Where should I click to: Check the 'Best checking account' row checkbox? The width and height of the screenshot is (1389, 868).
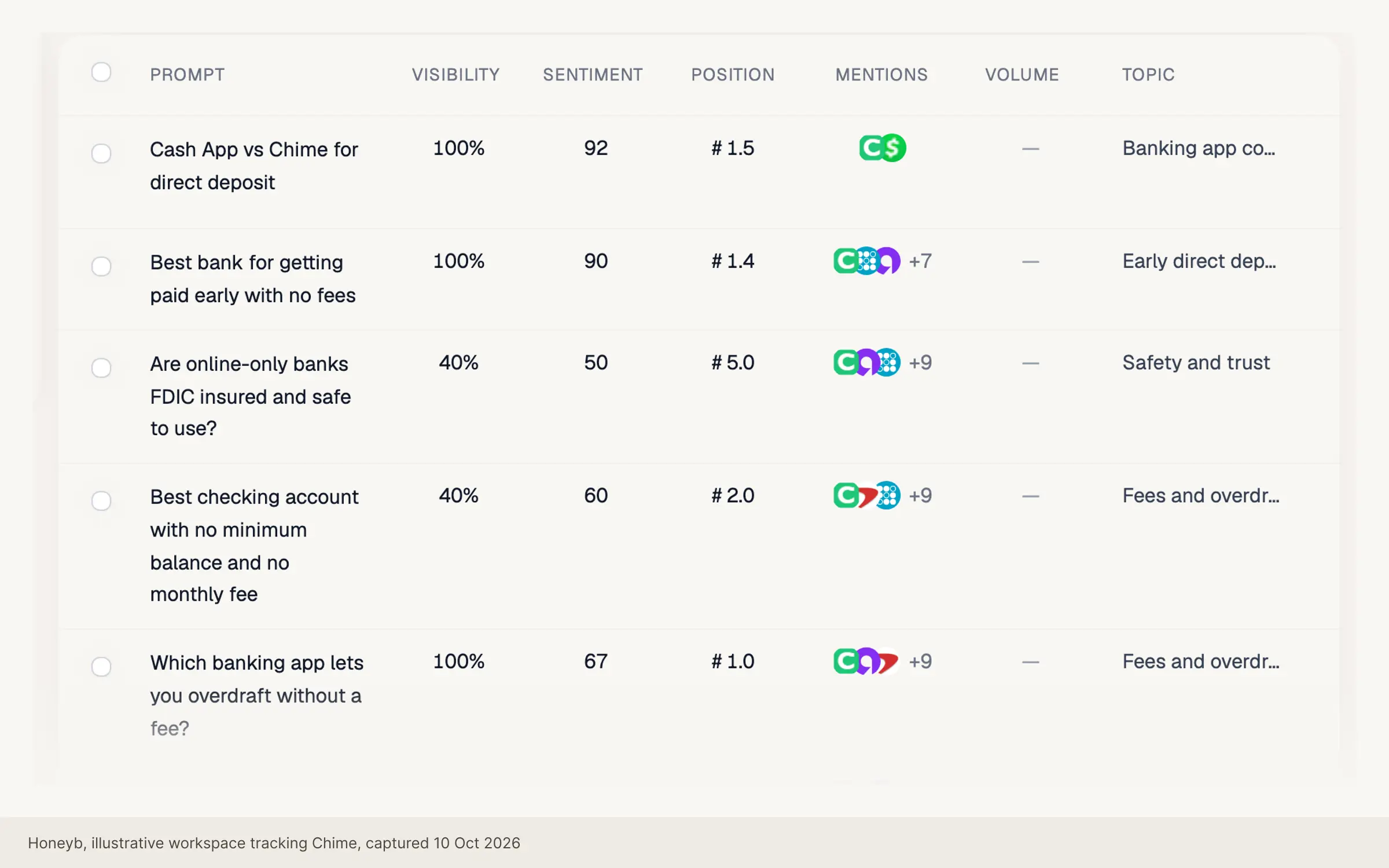pos(101,501)
